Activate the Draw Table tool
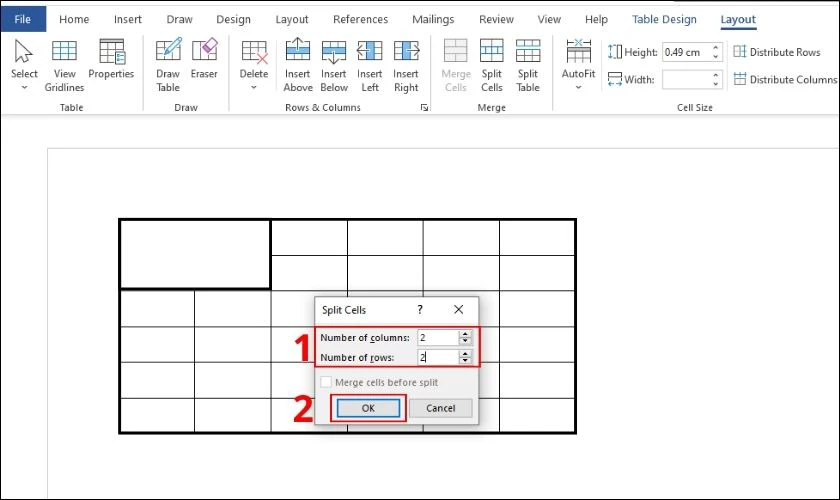Image resolution: width=840 pixels, height=500 pixels. click(168, 65)
